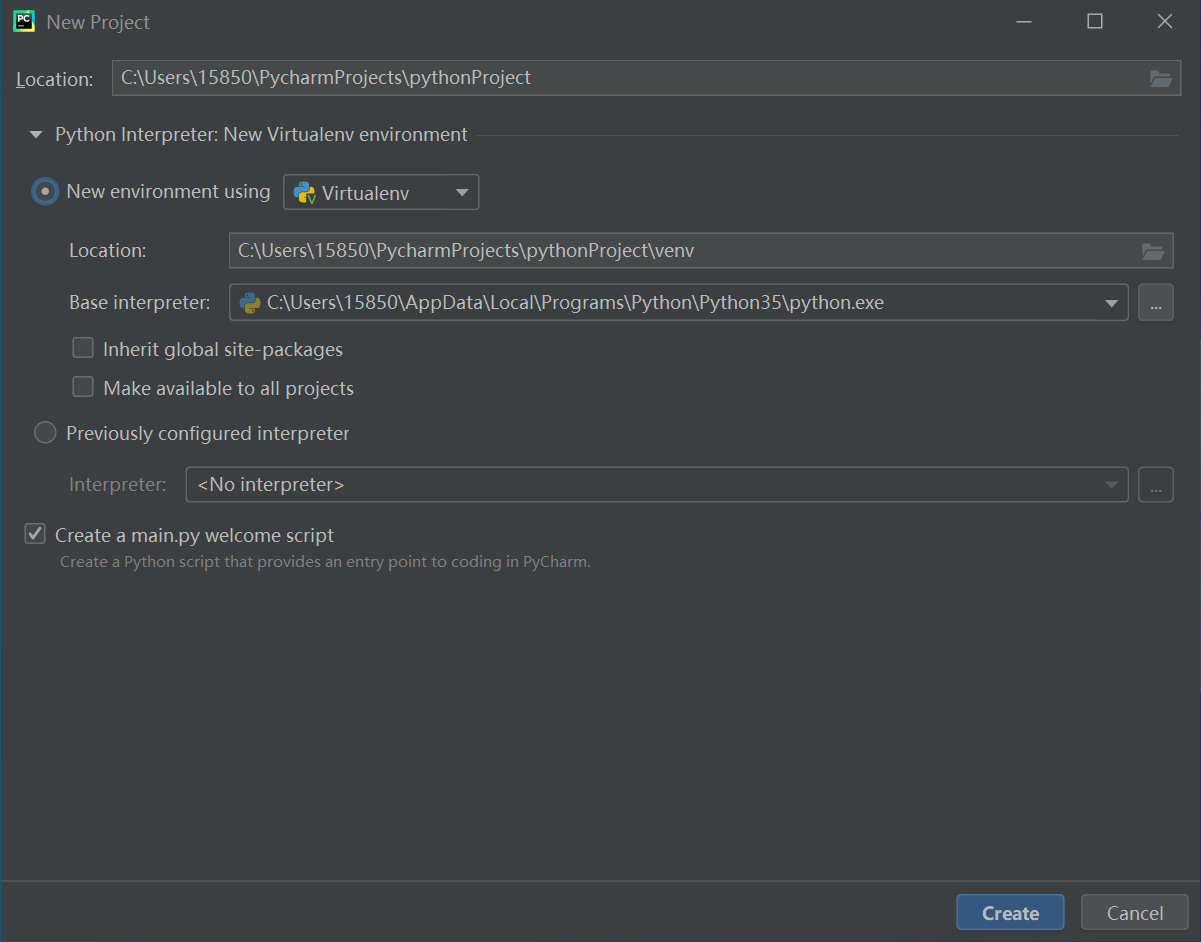Maximize the New Project window

[x=1095, y=21]
